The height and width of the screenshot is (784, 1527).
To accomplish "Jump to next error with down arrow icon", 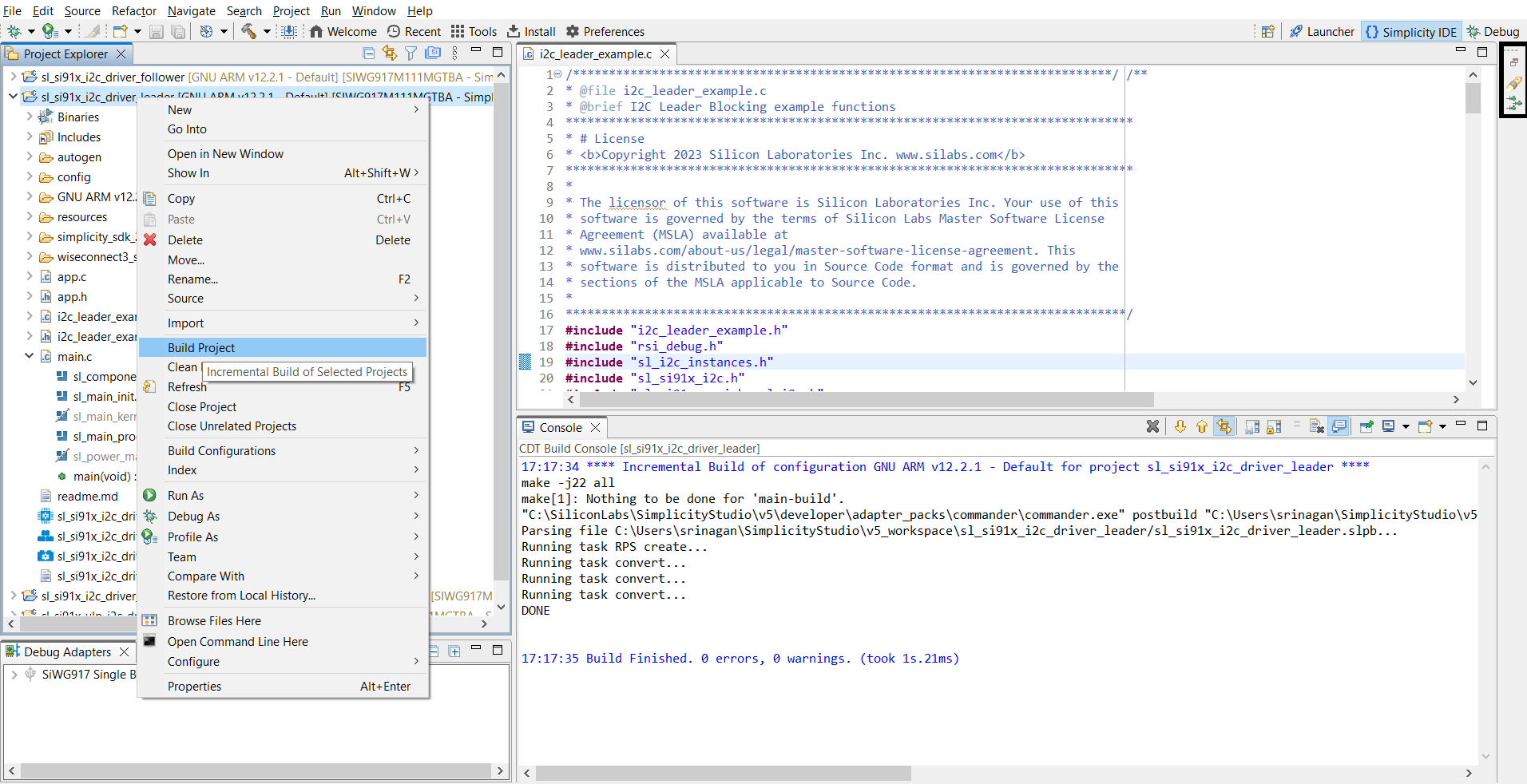I will (1180, 426).
